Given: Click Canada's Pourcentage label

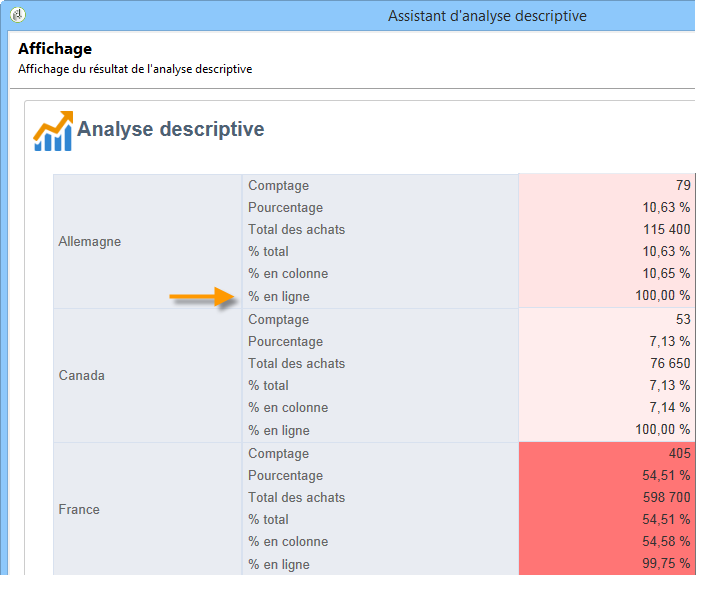Looking at the screenshot, I should tap(285, 342).
